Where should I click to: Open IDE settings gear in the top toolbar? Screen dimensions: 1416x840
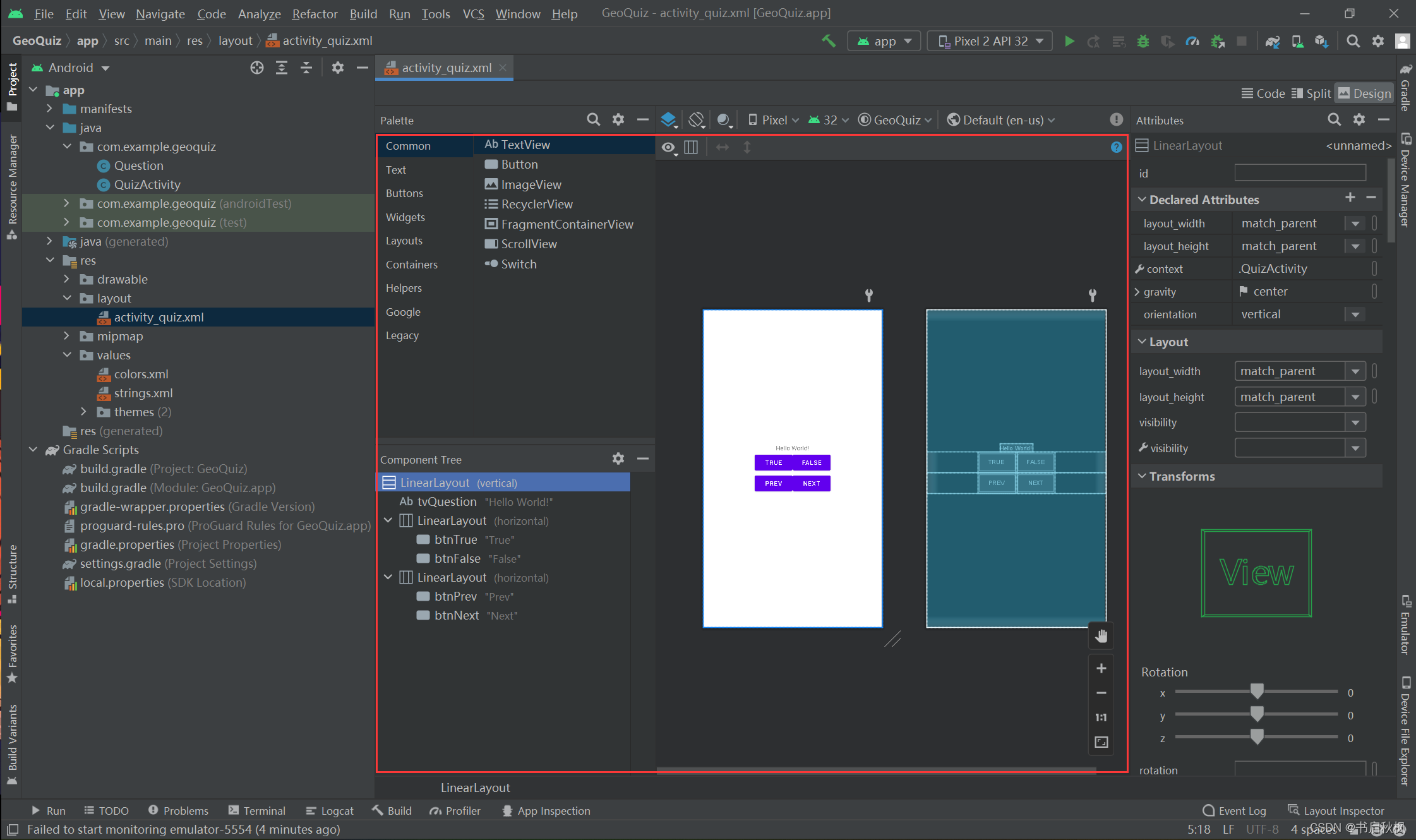pos(1378,41)
